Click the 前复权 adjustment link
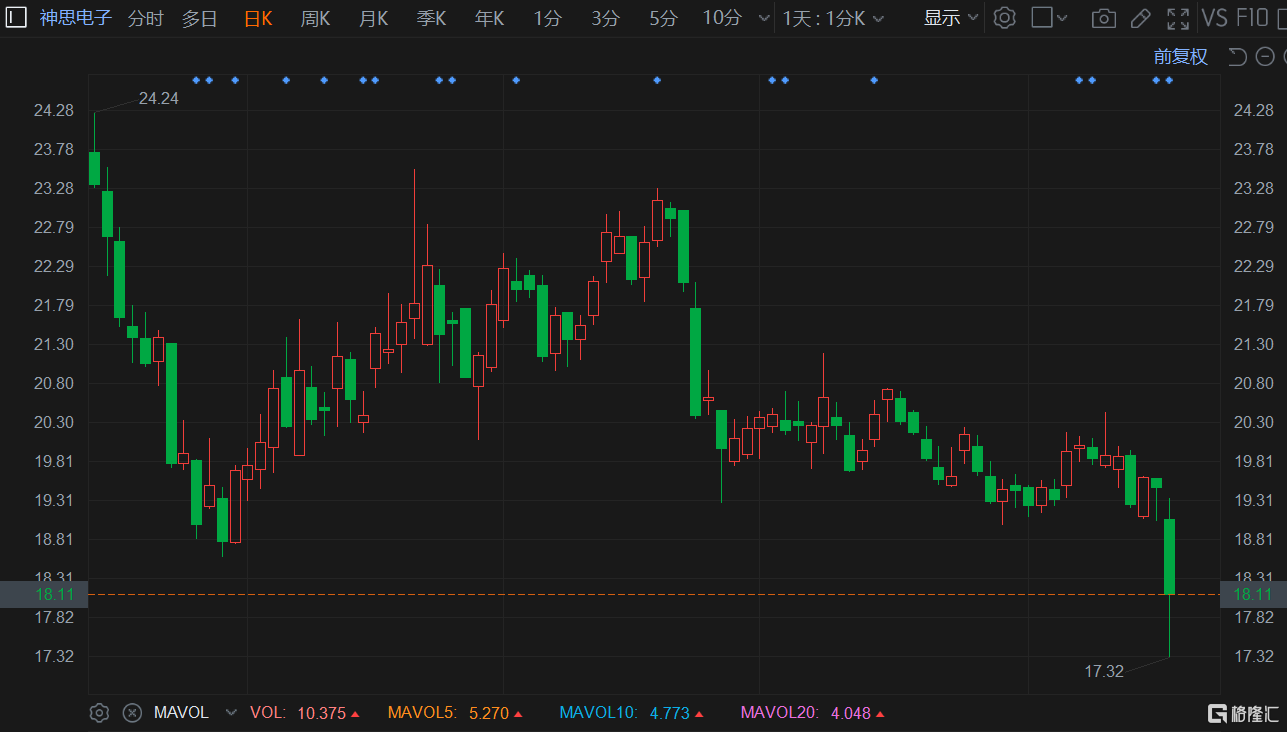This screenshot has height=732, width=1287. click(1180, 57)
